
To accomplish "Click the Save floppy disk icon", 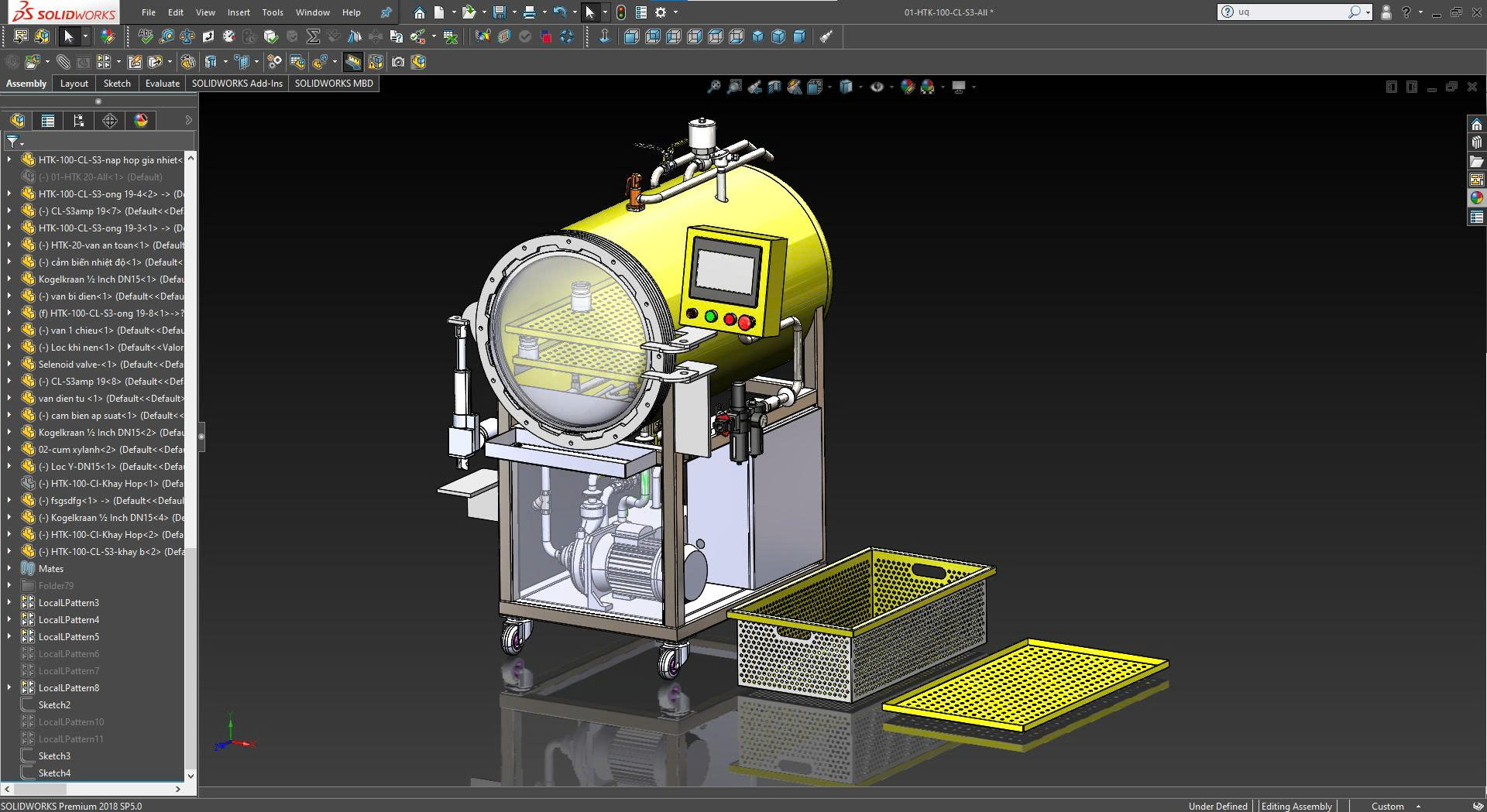I will pyautogui.click(x=500, y=12).
